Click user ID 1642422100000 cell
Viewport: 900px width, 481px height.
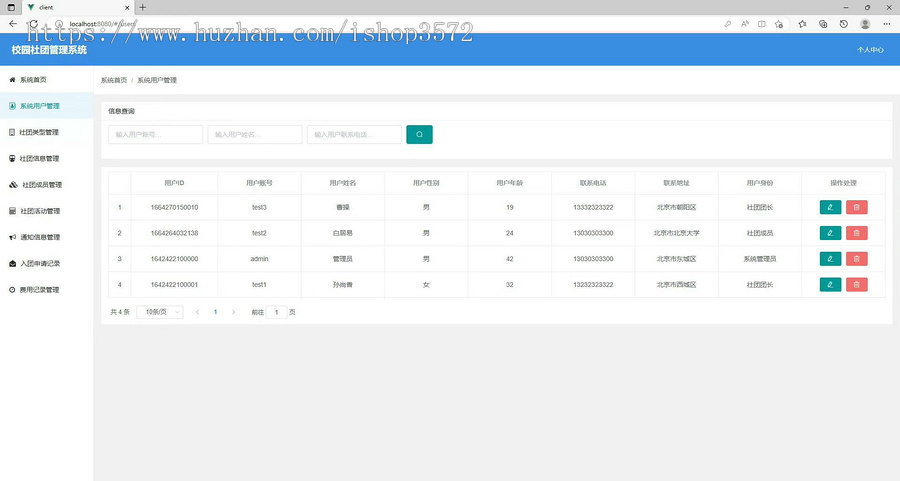point(174,259)
